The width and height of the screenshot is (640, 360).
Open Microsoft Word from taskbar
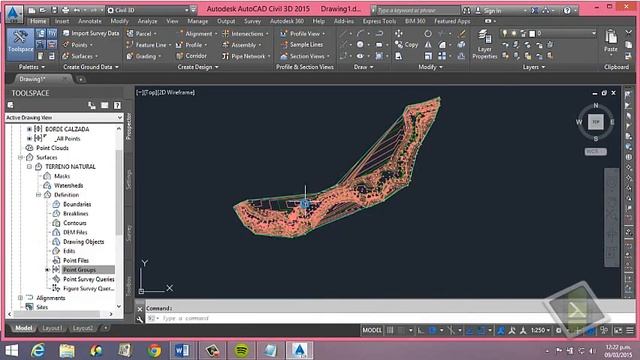coord(182,351)
